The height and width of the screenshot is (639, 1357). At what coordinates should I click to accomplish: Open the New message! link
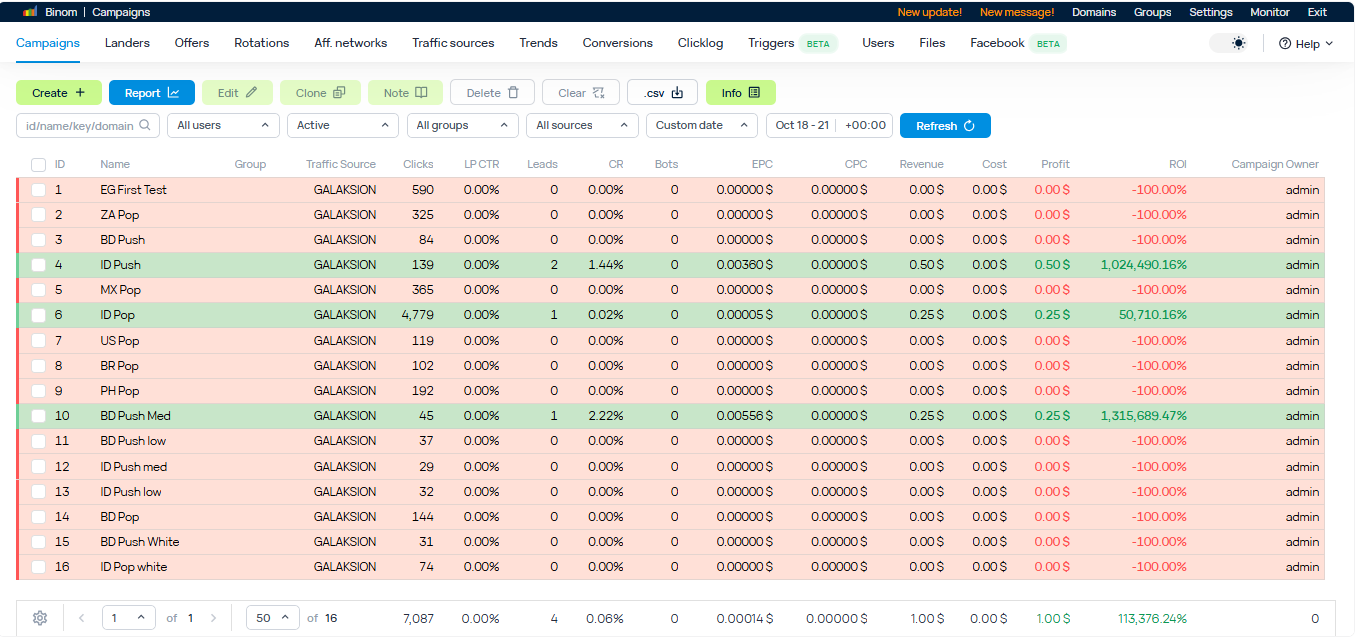1017,12
